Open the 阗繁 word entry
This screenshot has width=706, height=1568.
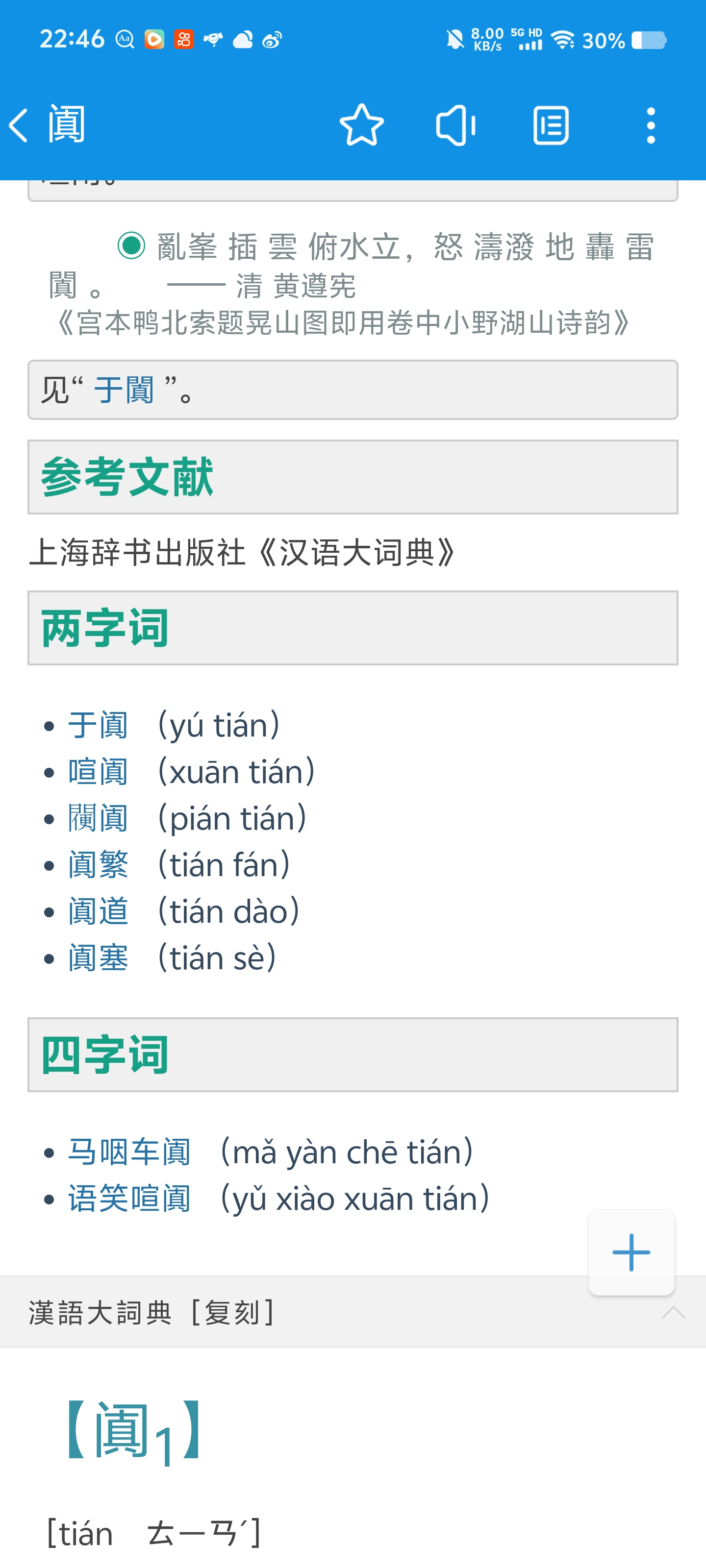pyautogui.click(x=98, y=865)
